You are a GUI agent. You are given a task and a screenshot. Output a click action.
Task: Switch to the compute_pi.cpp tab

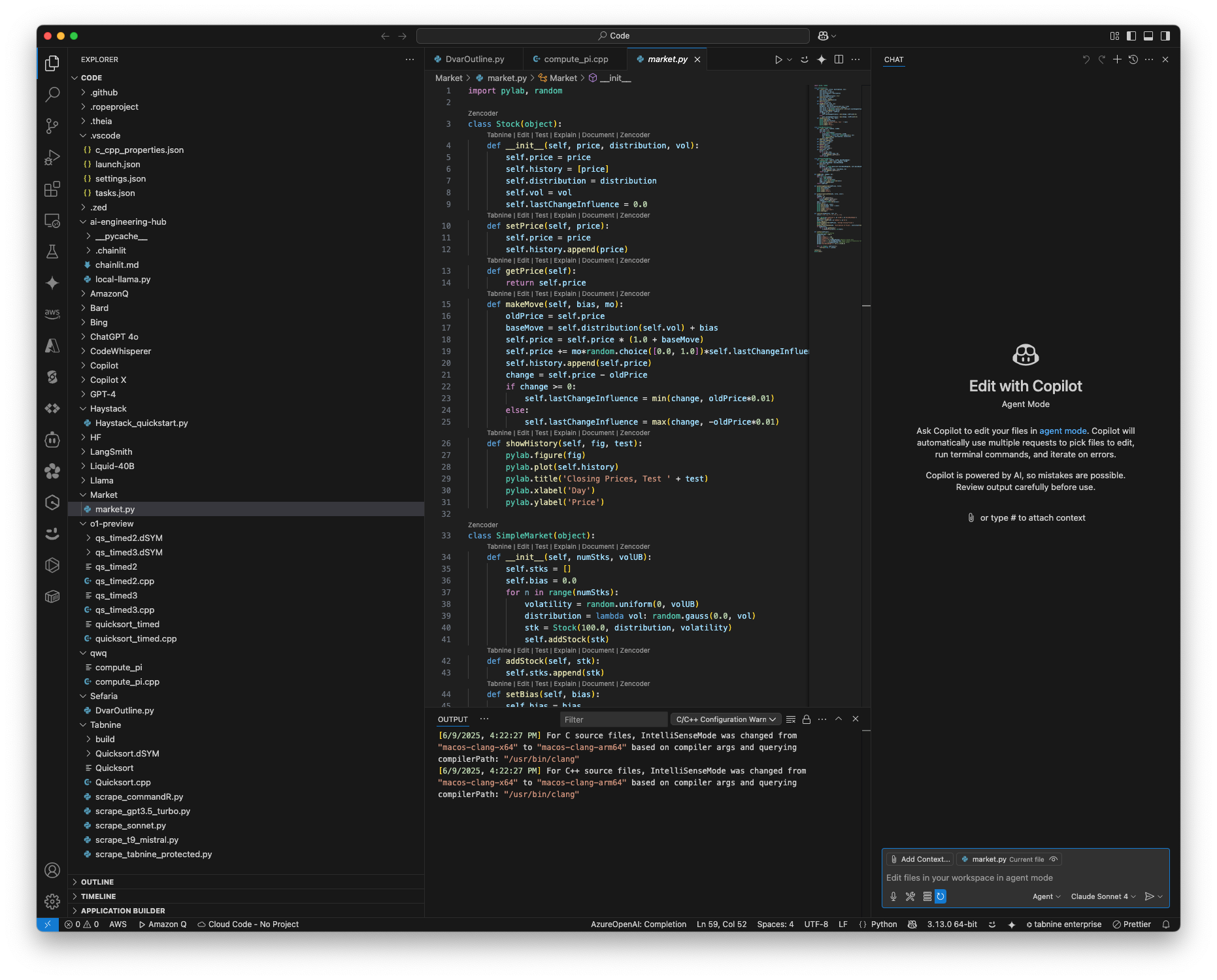[575, 59]
